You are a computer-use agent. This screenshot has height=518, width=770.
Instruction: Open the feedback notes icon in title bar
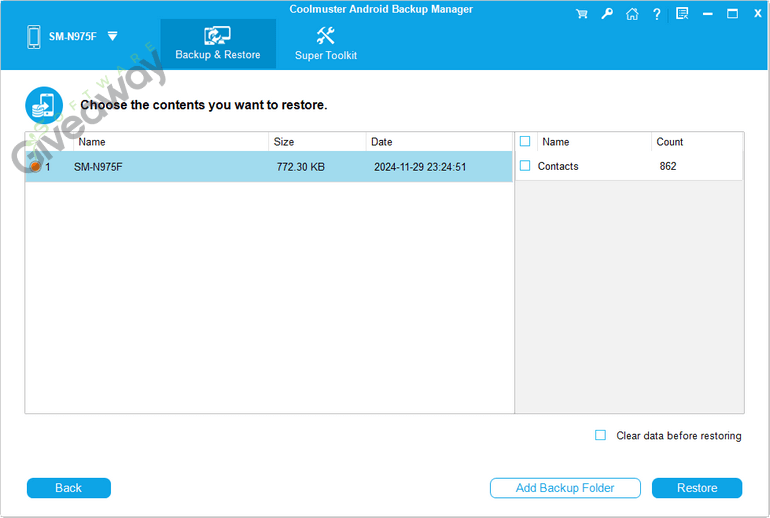point(682,14)
